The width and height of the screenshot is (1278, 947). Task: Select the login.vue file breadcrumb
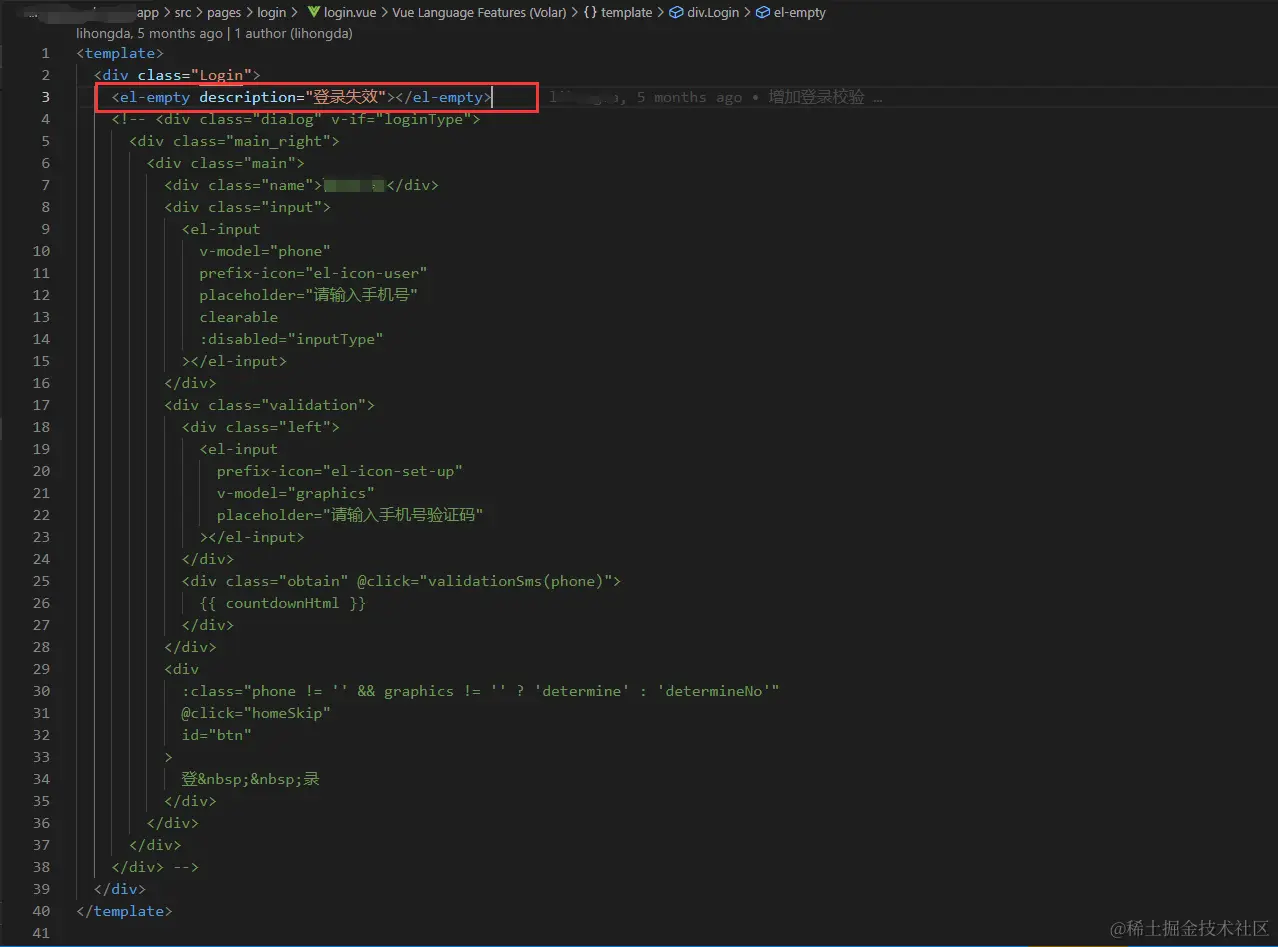(x=350, y=13)
